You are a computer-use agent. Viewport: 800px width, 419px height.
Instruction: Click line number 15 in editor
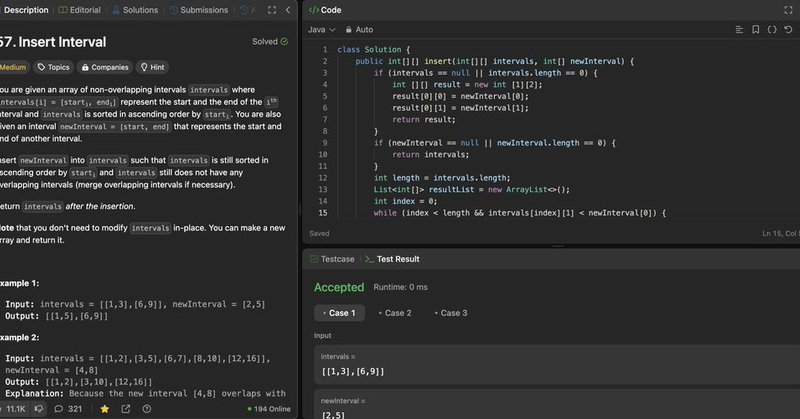pyautogui.click(x=322, y=213)
